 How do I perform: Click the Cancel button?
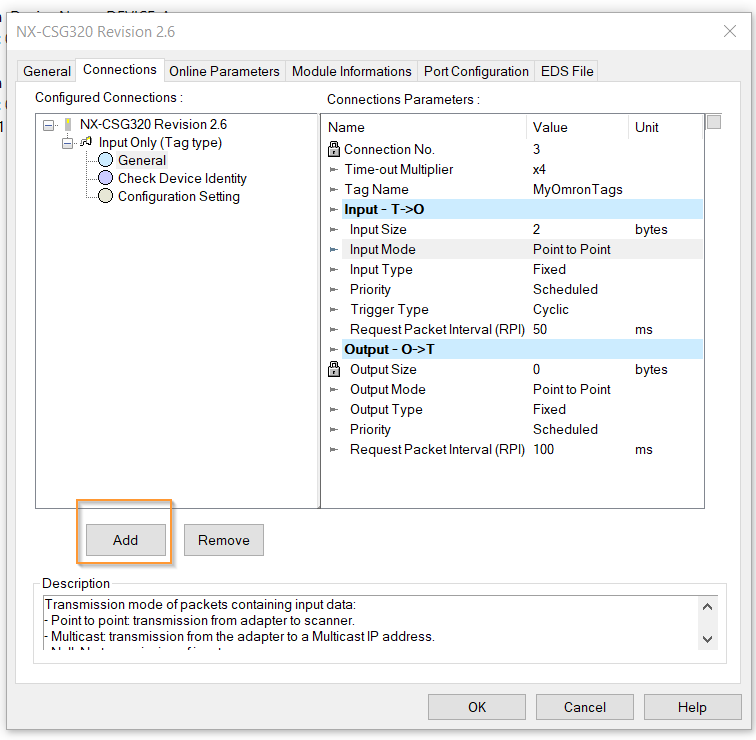tap(585, 707)
